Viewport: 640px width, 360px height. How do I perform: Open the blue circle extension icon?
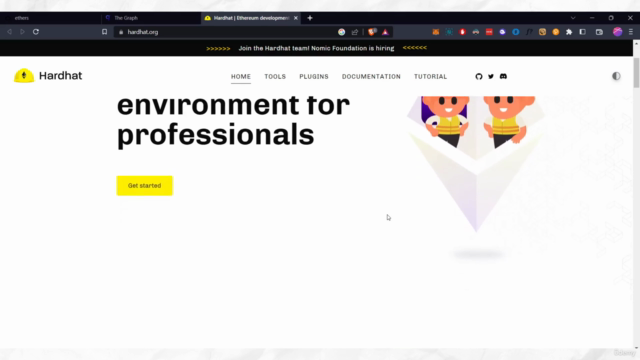pyautogui.click(x=516, y=32)
